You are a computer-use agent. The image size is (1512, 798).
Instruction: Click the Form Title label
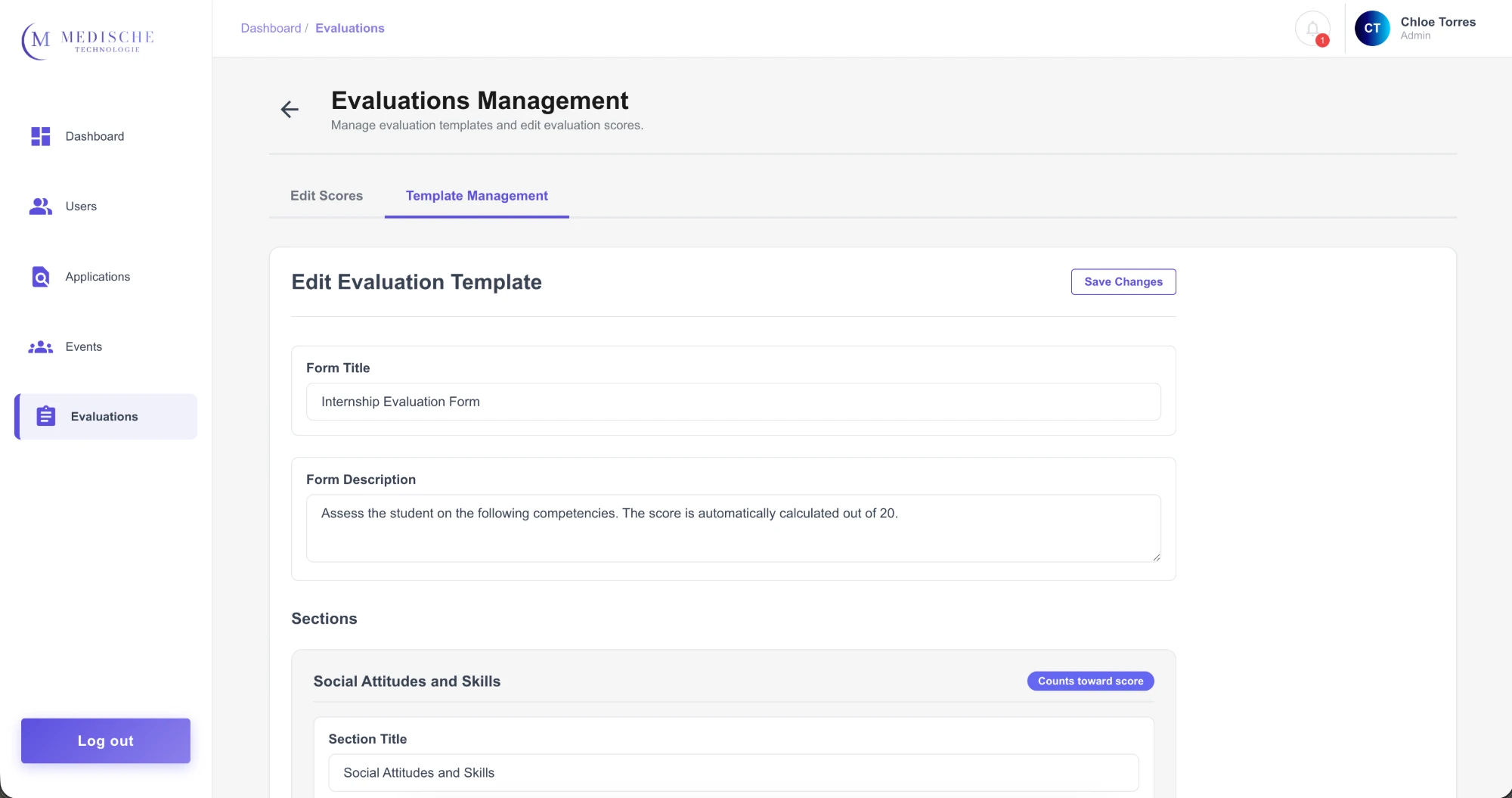338,368
